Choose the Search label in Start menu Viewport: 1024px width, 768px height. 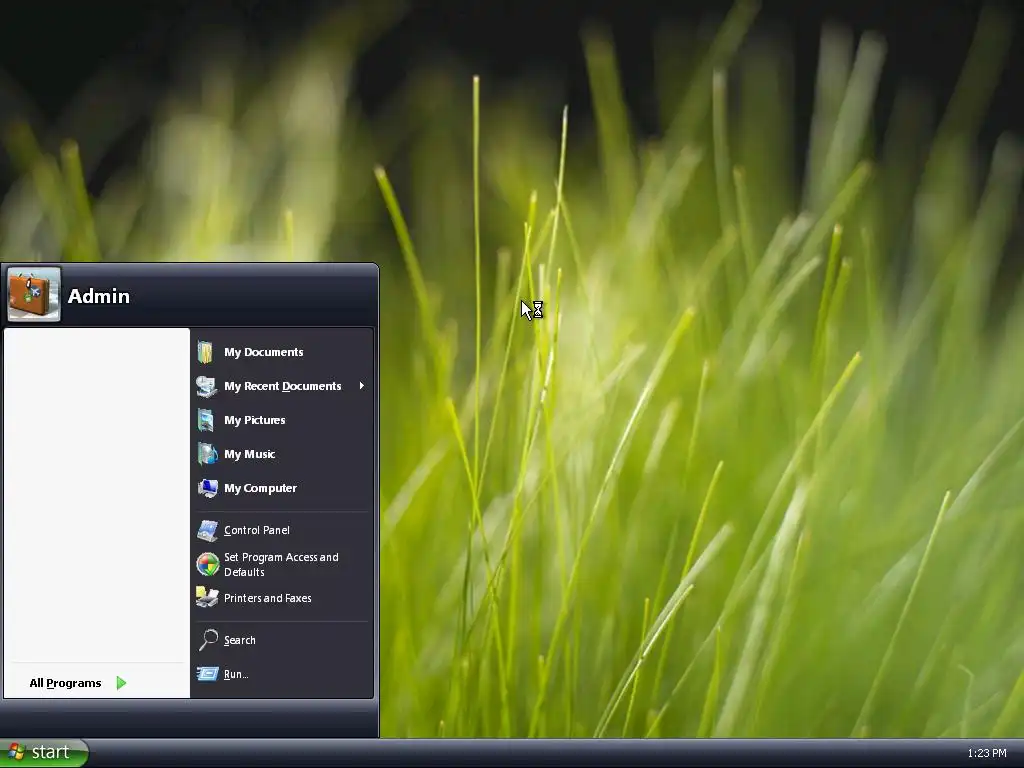pos(240,640)
